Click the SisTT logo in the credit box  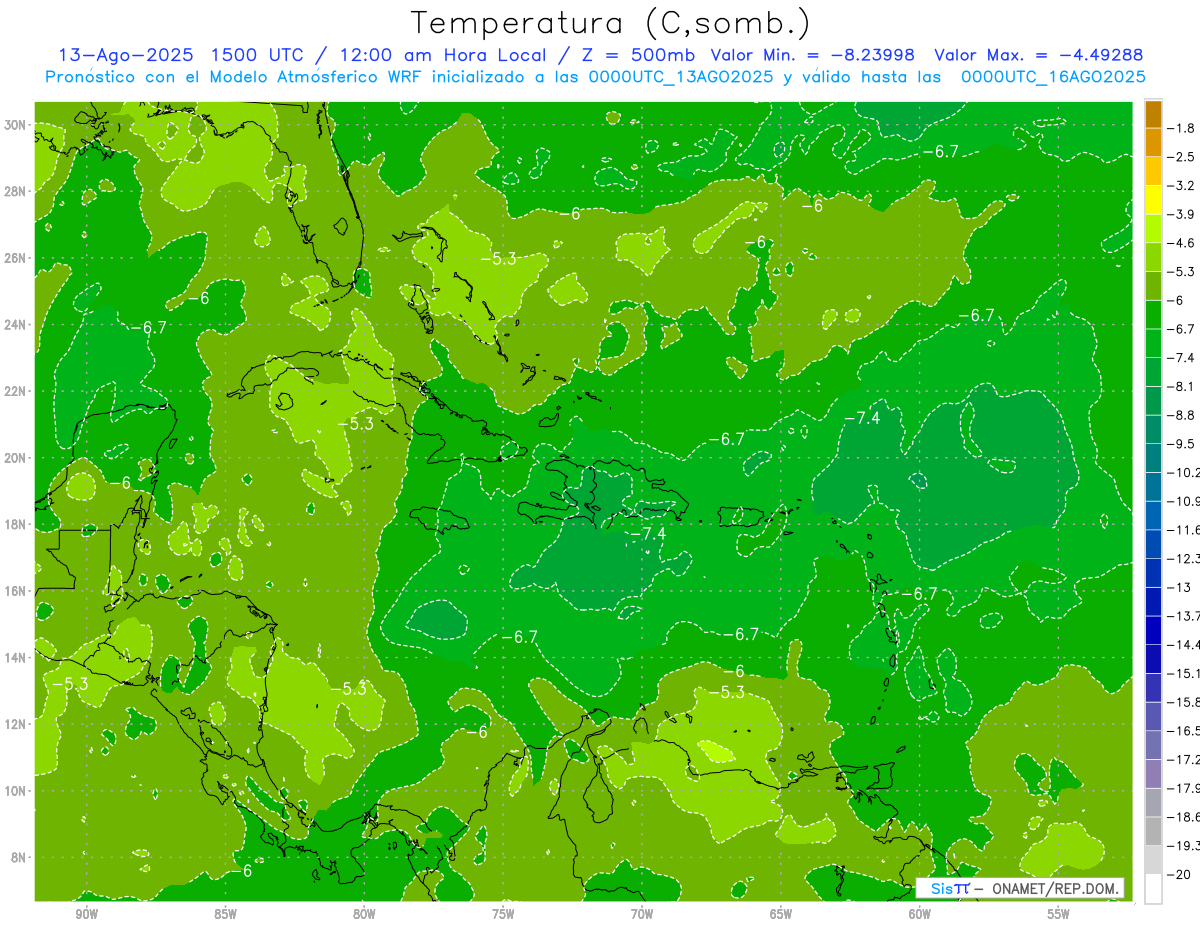[950, 888]
